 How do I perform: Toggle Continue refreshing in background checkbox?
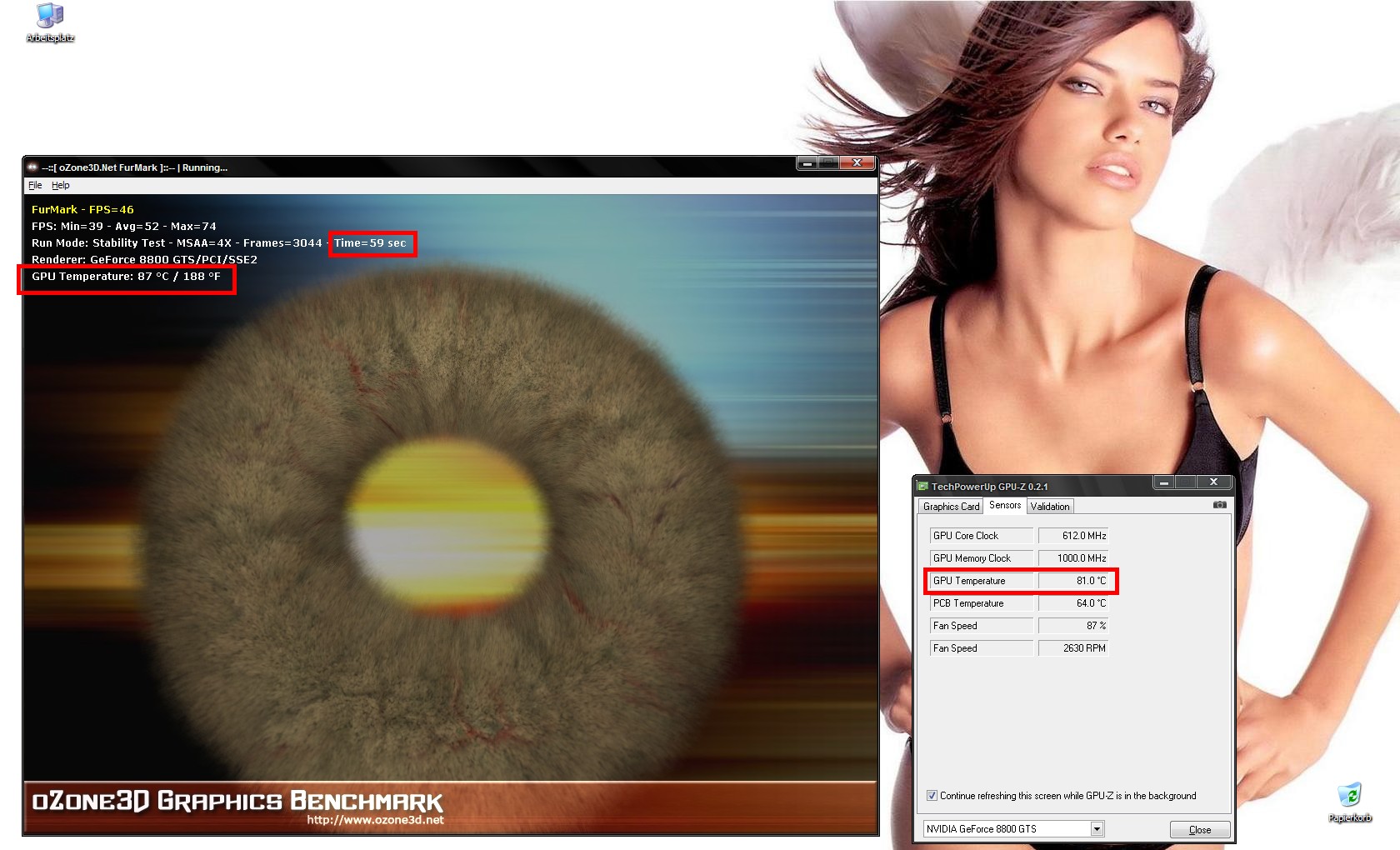[932, 796]
